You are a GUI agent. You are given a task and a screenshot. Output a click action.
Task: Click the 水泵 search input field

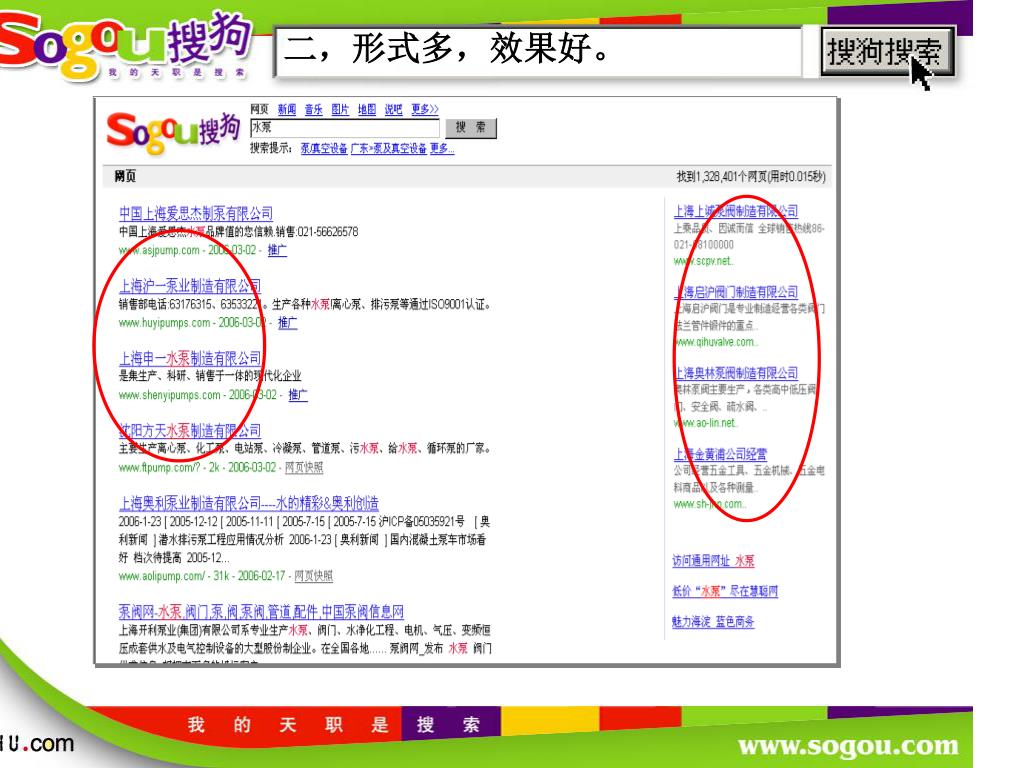345,127
